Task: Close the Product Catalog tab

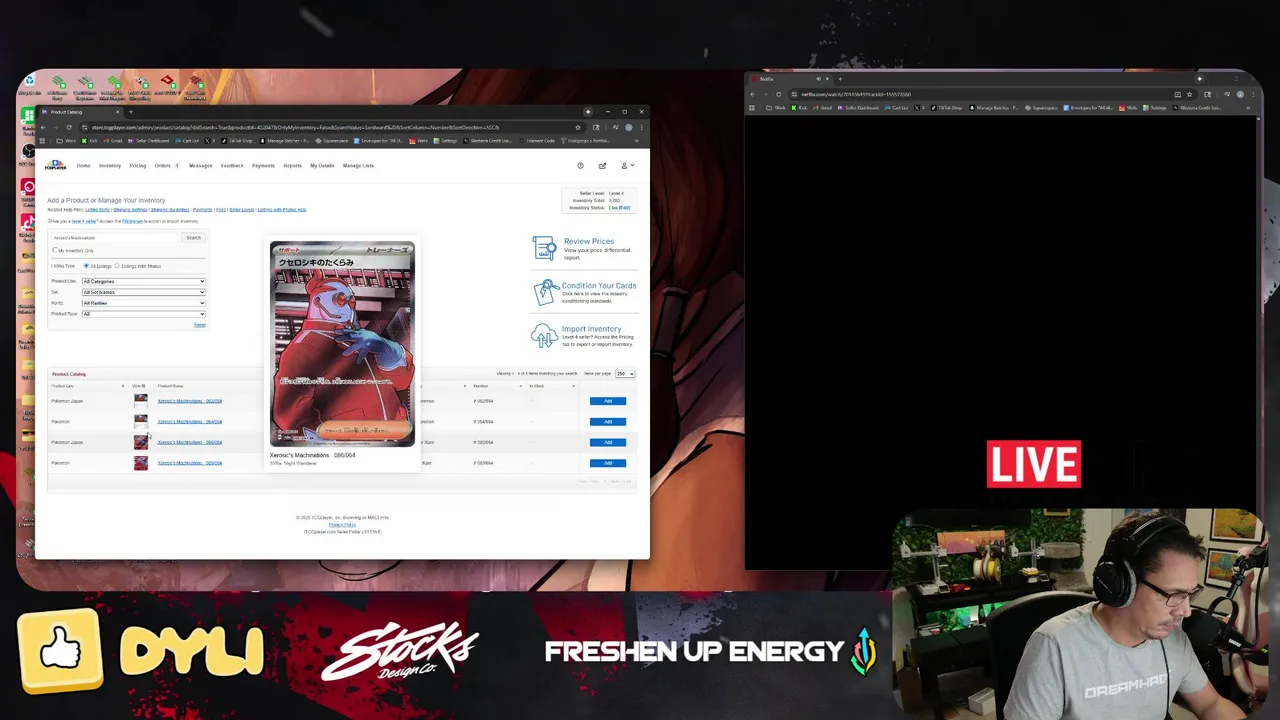Action: tap(119, 112)
